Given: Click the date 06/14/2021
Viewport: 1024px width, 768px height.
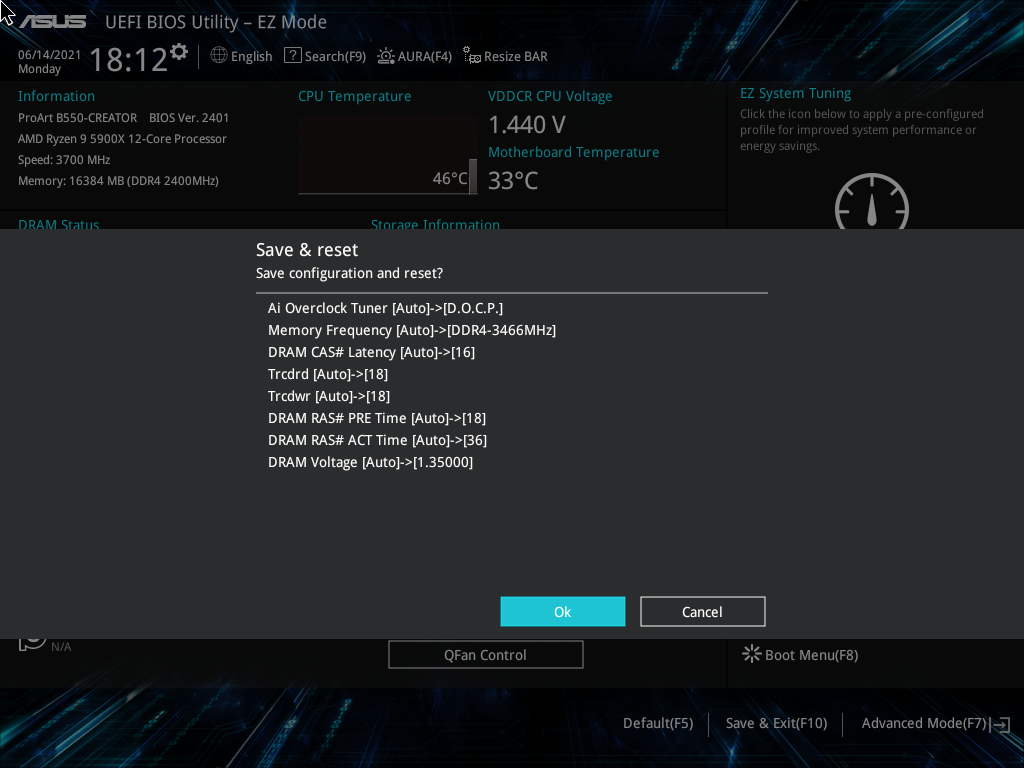Looking at the screenshot, I should [50, 55].
